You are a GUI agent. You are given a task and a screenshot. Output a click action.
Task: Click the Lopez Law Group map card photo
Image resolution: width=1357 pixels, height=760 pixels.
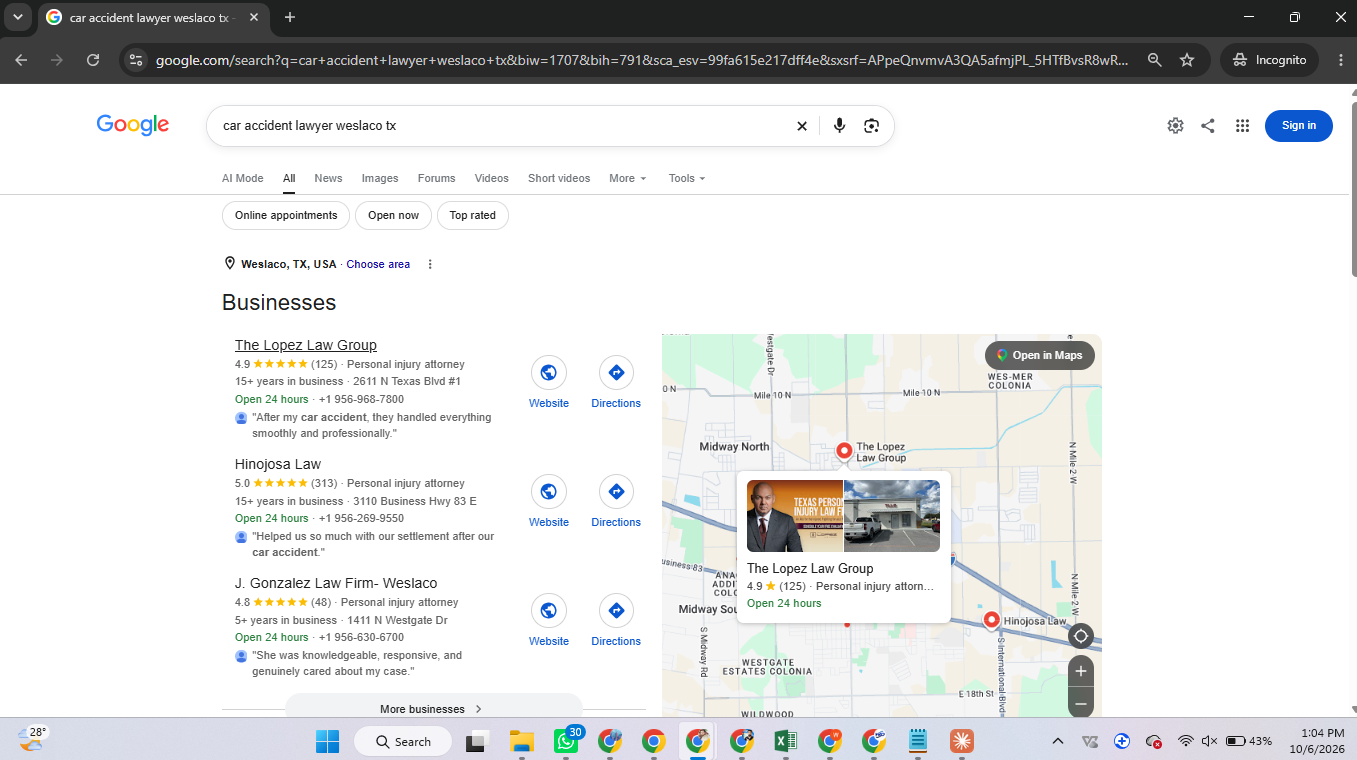click(843, 516)
